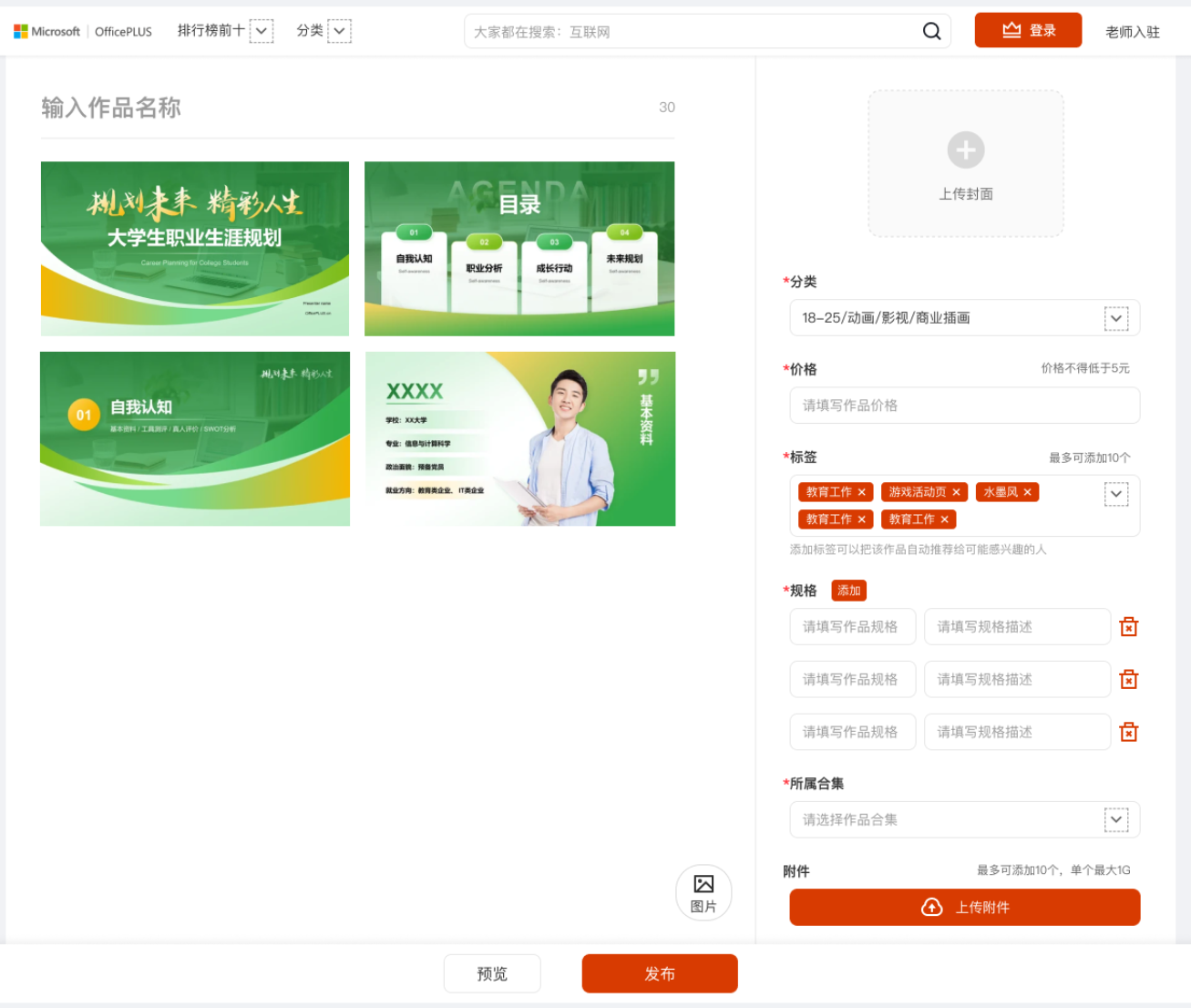This screenshot has width=1191, height=1008.
Task: Click the 预览 preview button
Action: (x=492, y=973)
